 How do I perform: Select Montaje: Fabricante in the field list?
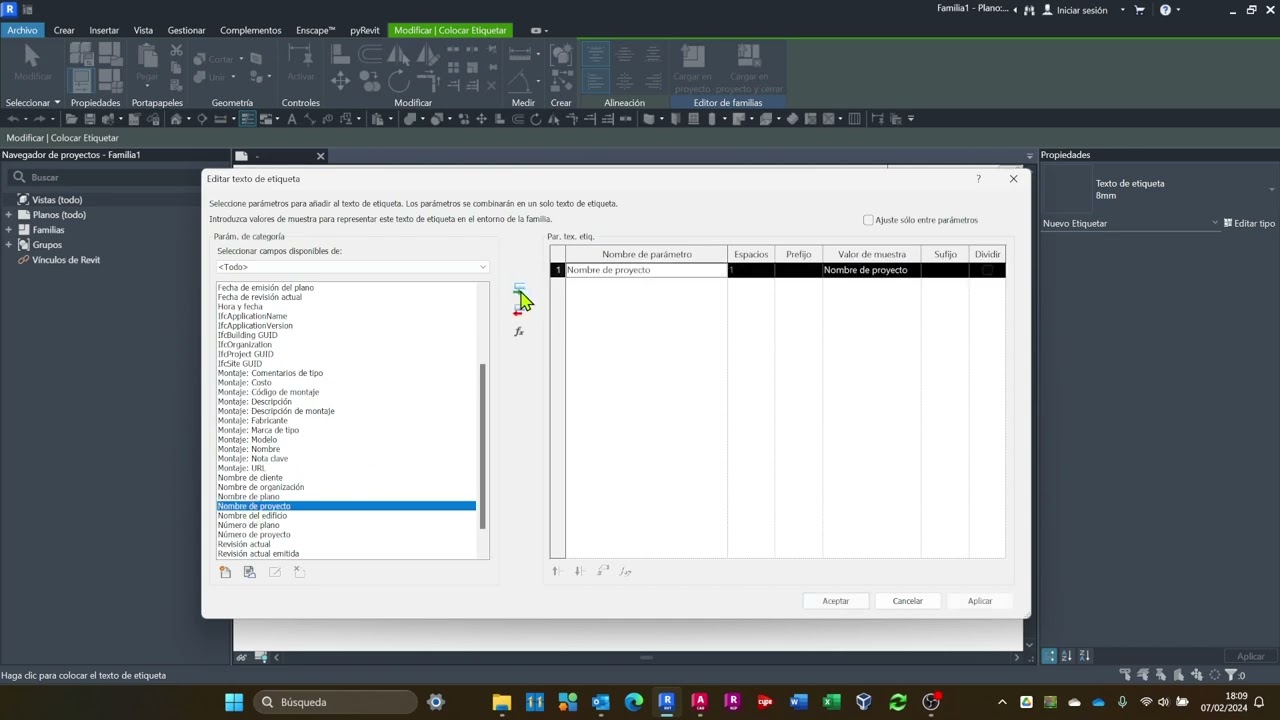click(x=253, y=421)
